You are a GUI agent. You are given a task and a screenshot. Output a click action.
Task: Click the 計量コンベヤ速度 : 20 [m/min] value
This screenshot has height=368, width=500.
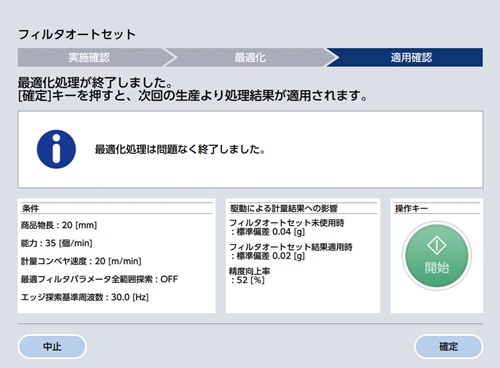coord(81,261)
